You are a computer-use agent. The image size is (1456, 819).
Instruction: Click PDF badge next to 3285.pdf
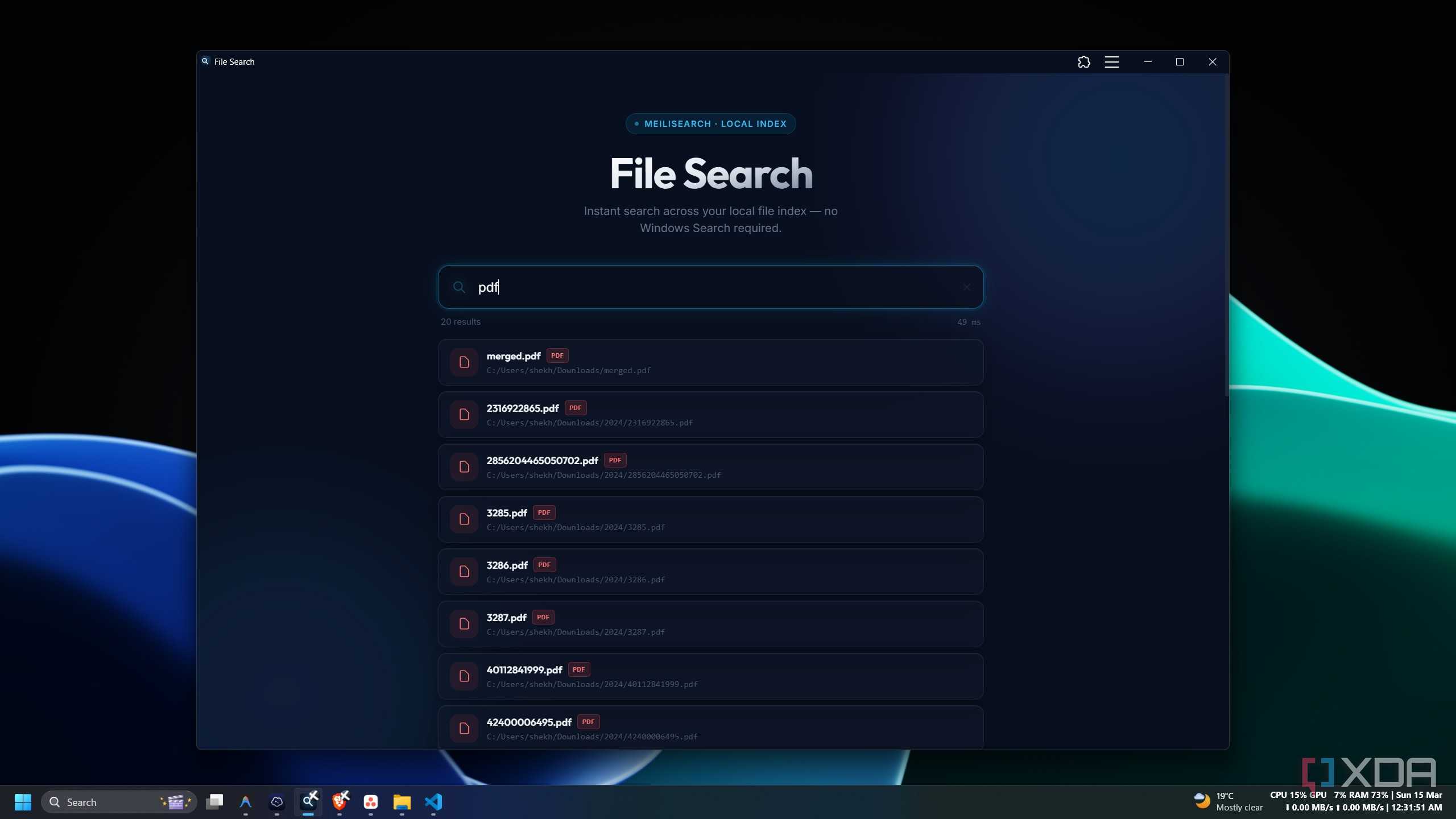[x=544, y=512]
